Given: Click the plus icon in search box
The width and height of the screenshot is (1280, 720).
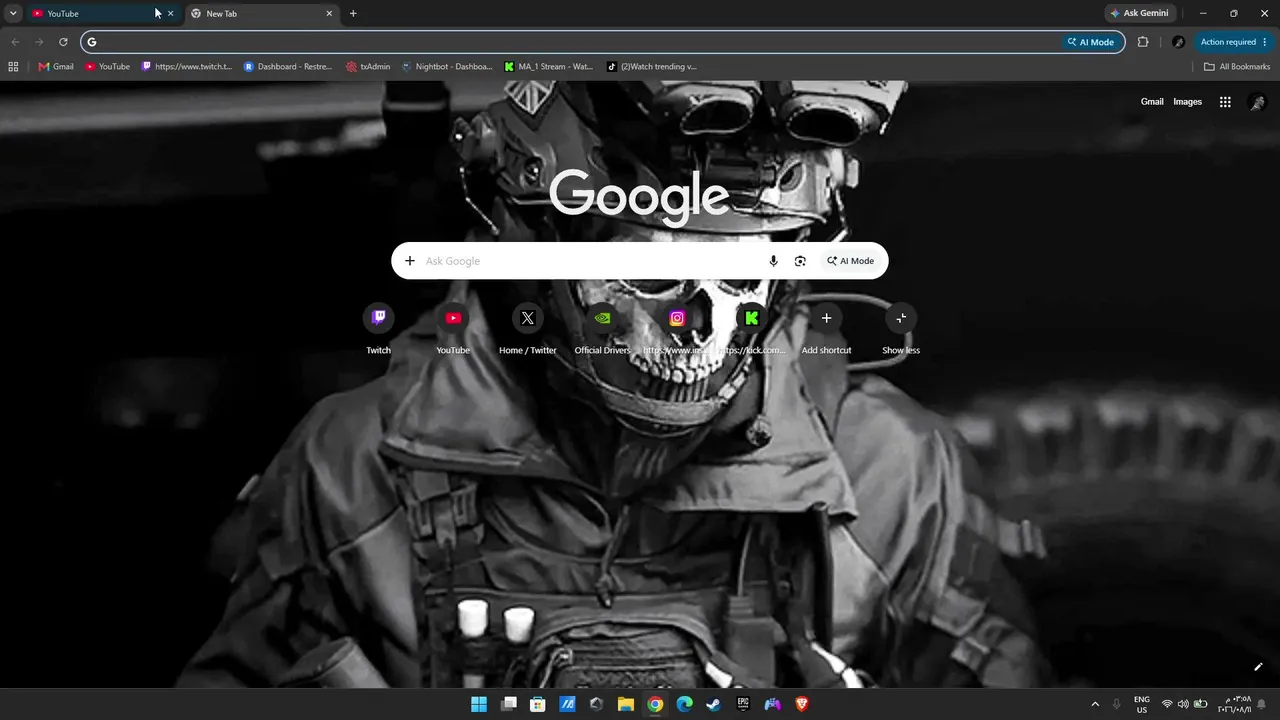Looking at the screenshot, I should pyautogui.click(x=409, y=261).
